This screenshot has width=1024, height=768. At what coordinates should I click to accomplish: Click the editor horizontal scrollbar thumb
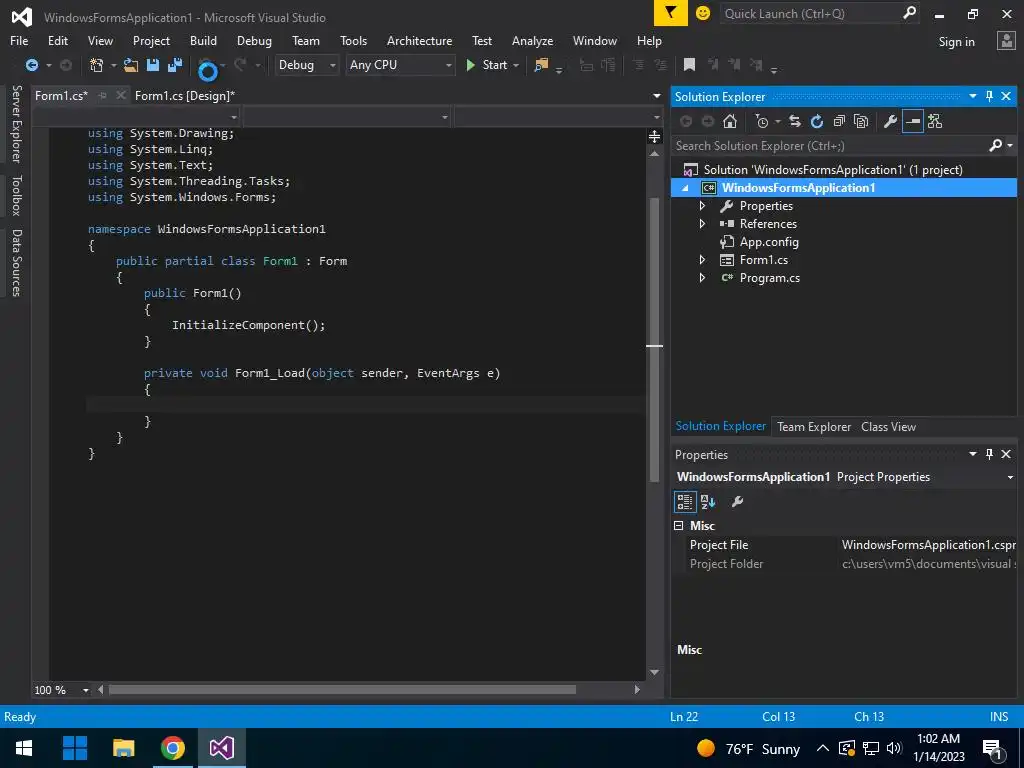pos(342,690)
